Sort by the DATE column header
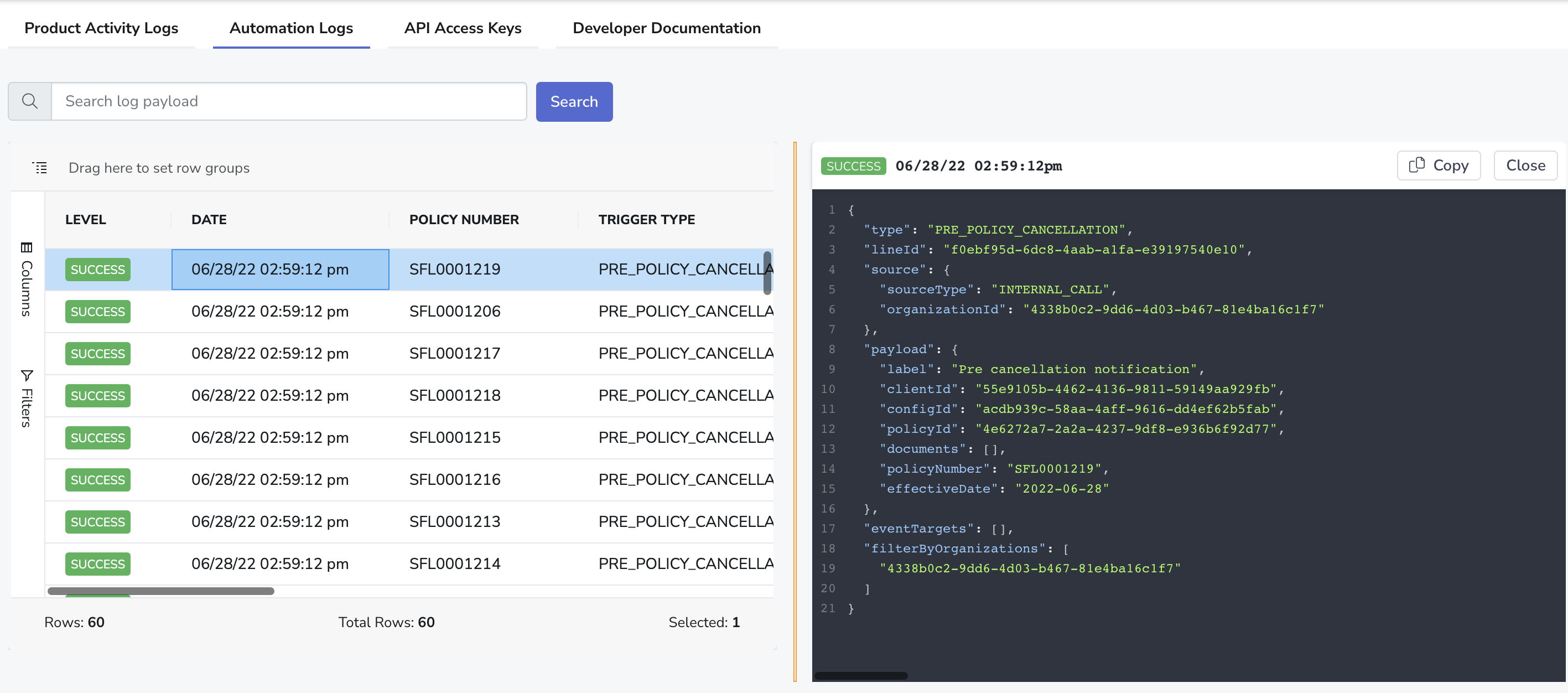The height and width of the screenshot is (693, 1568). click(x=209, y=219)
